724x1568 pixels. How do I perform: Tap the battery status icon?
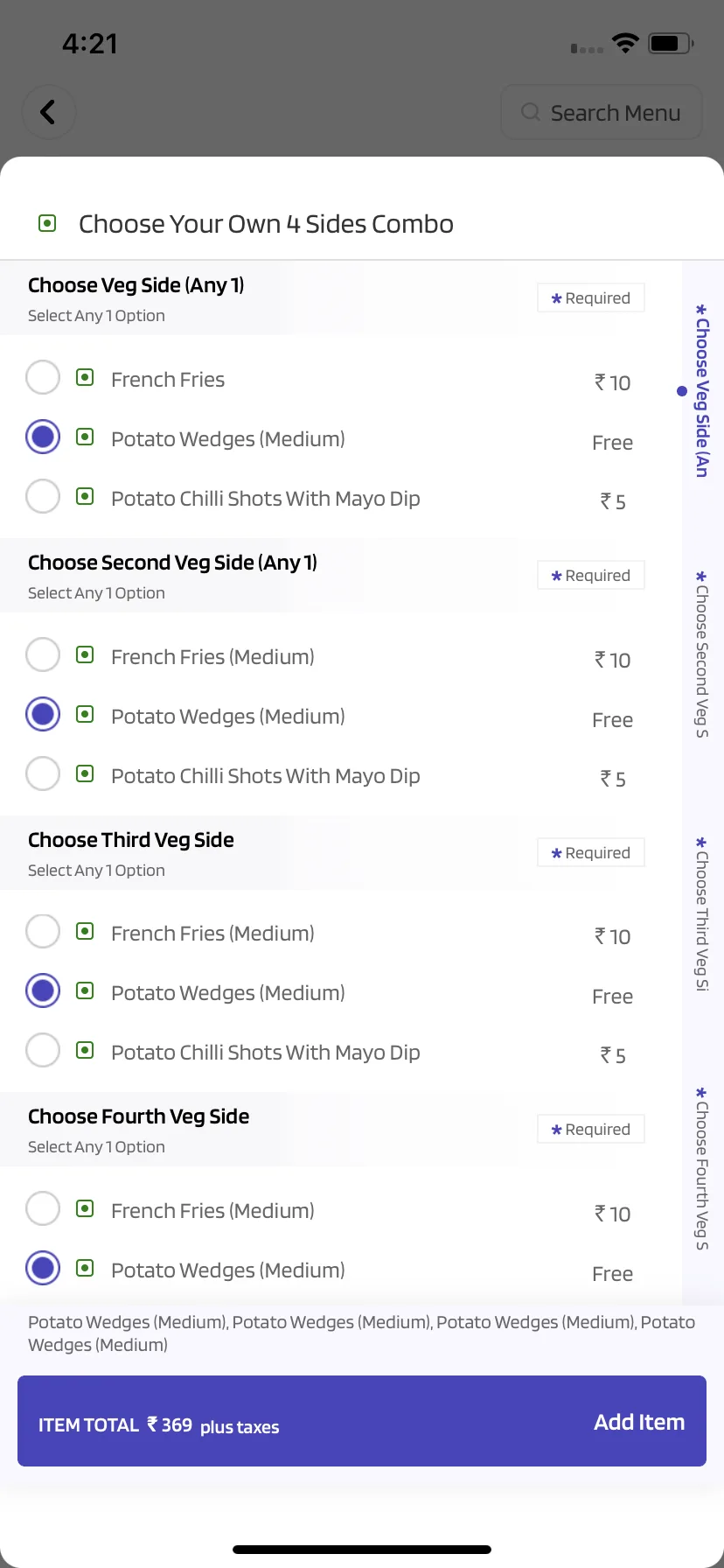point(671,43)
